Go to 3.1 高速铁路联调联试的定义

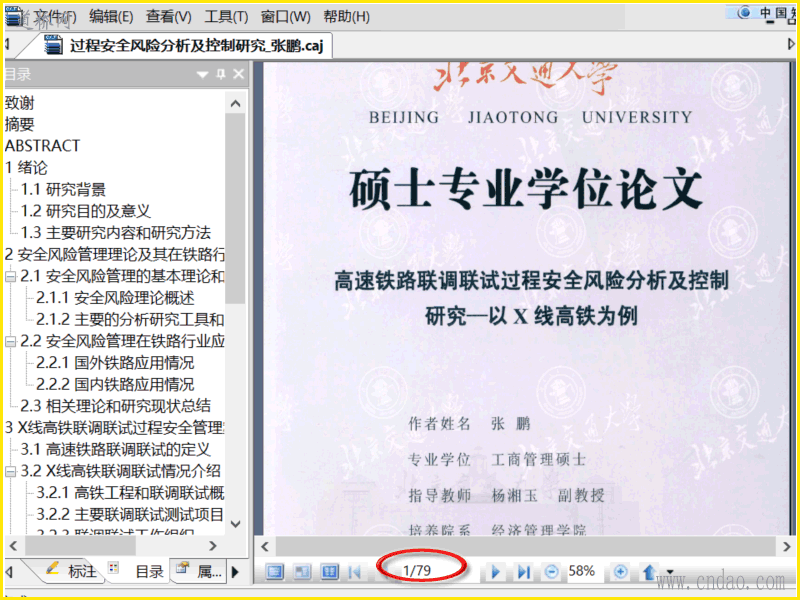pyautogui.click(x=116, y=449)
